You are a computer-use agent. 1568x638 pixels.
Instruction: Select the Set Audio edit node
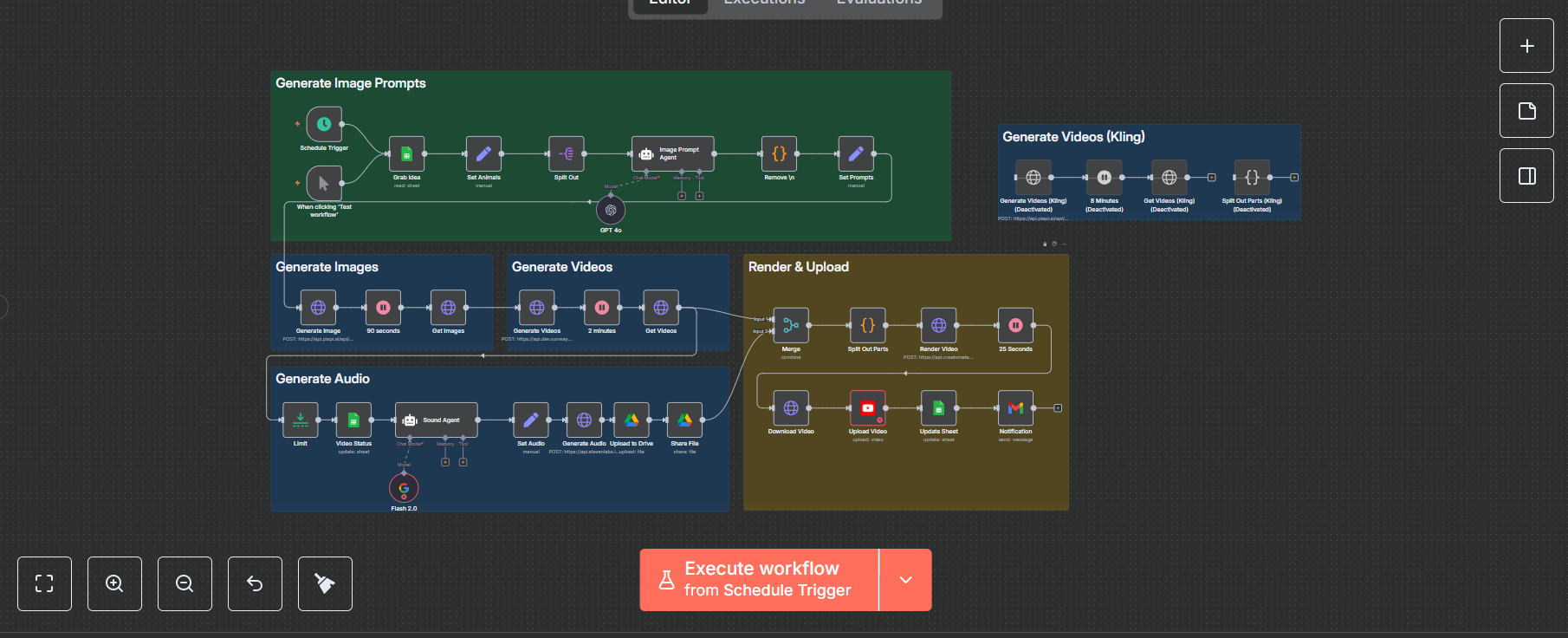531,420
